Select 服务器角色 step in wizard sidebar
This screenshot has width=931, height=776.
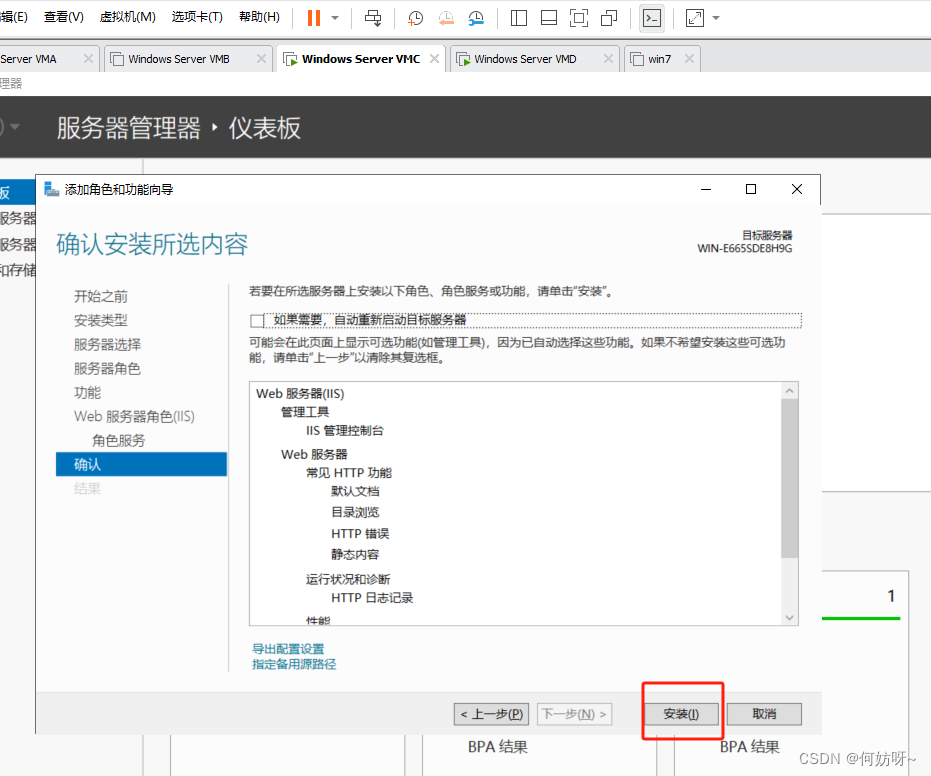(x=107, y=368)
